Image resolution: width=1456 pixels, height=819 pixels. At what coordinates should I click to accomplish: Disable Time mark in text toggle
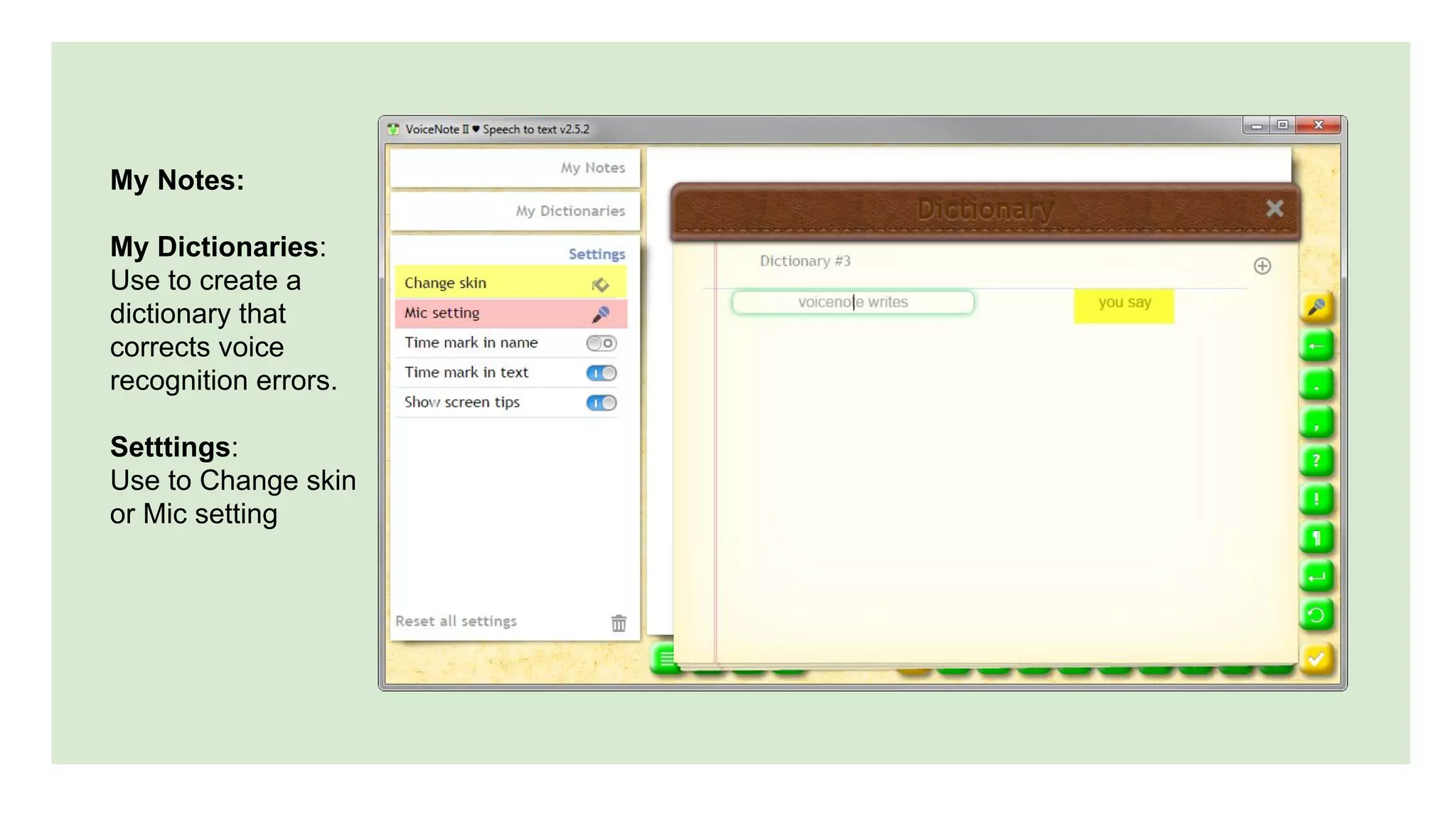[x=601, y=373]
